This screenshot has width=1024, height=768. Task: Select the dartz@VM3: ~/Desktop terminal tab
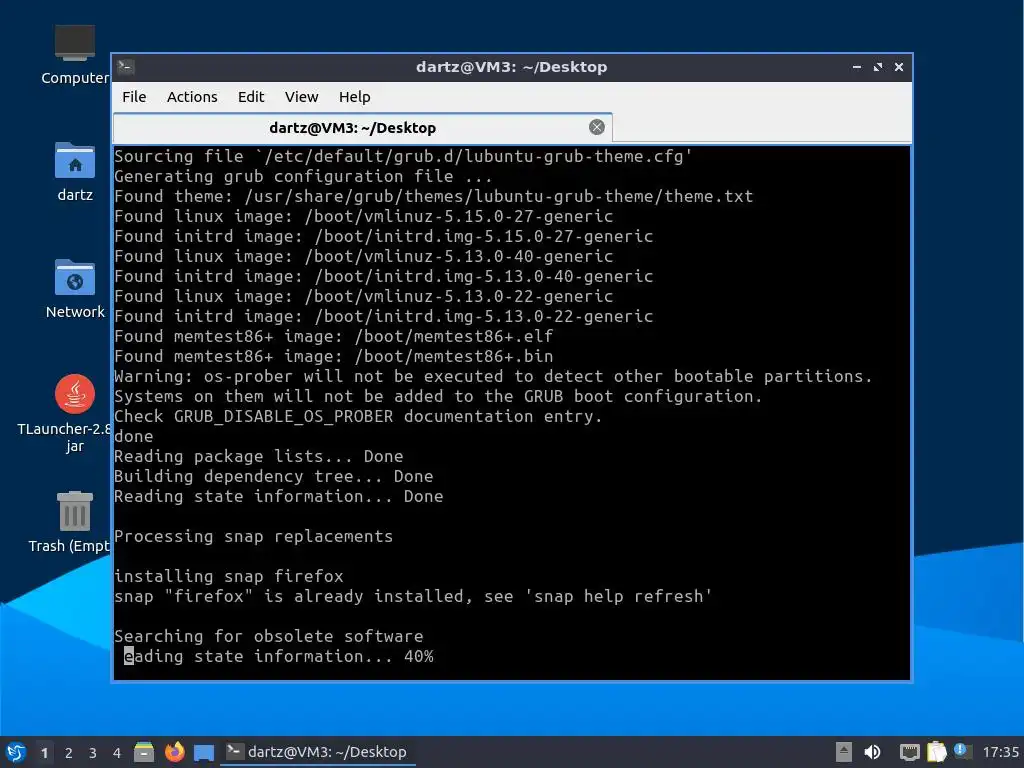pyautogui.click(x=362, y=127)
